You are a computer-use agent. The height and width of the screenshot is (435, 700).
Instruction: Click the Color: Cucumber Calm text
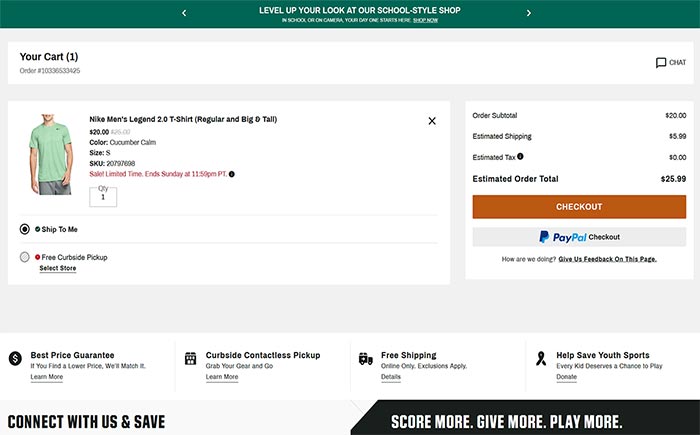click(x=122, y=142)
